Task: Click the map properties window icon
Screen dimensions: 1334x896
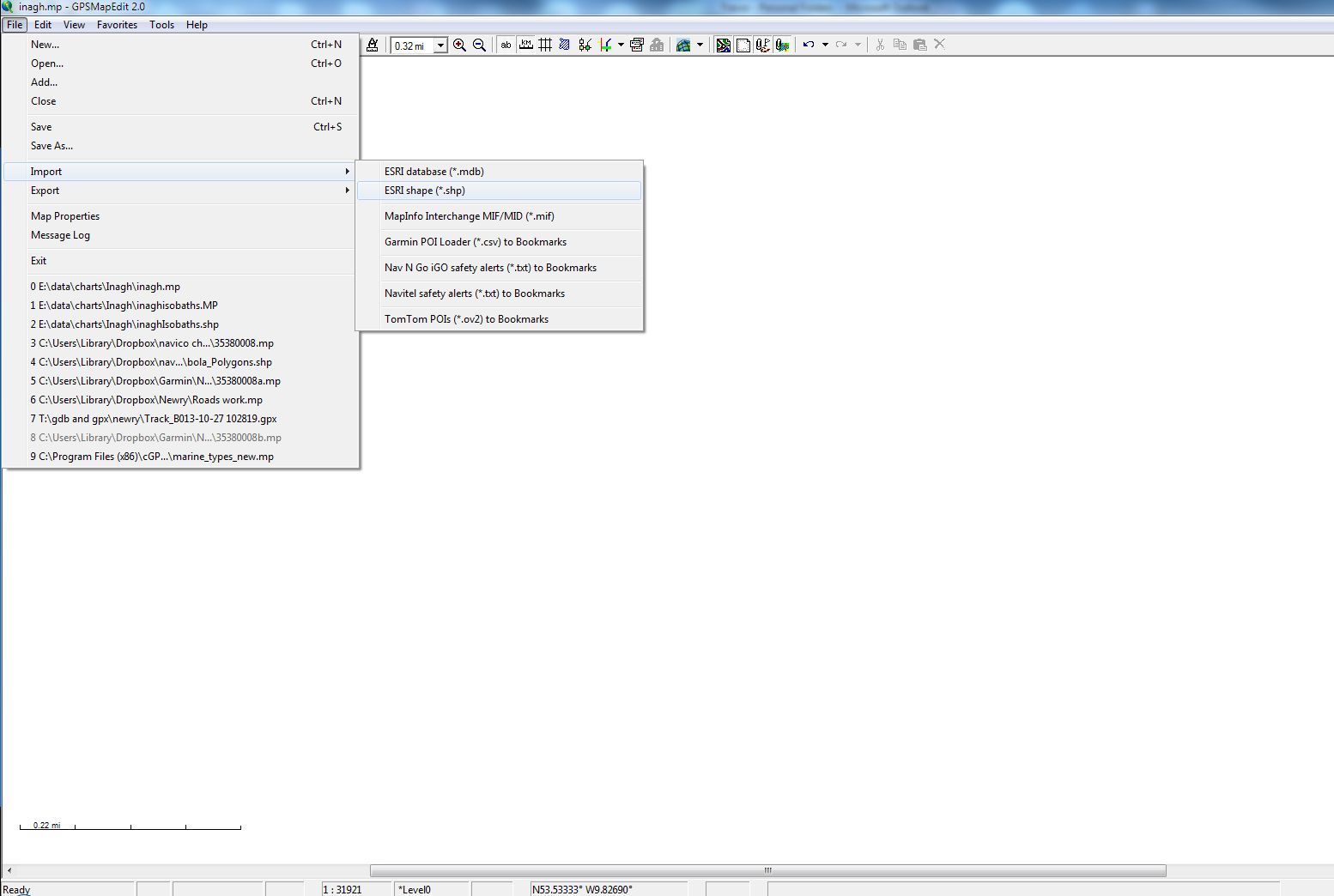Action: pyautogui.click(x=637, y=45)
